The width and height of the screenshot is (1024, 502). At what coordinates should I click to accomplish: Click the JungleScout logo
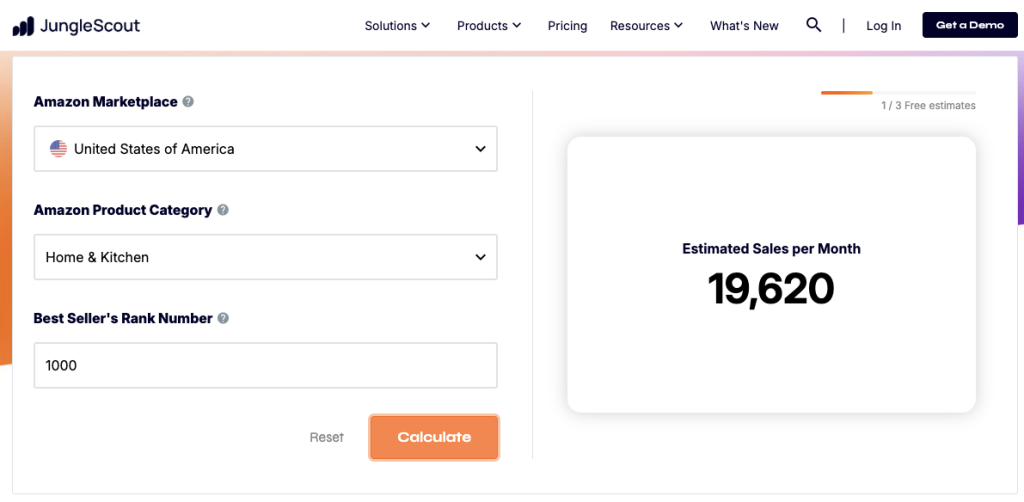76,26
